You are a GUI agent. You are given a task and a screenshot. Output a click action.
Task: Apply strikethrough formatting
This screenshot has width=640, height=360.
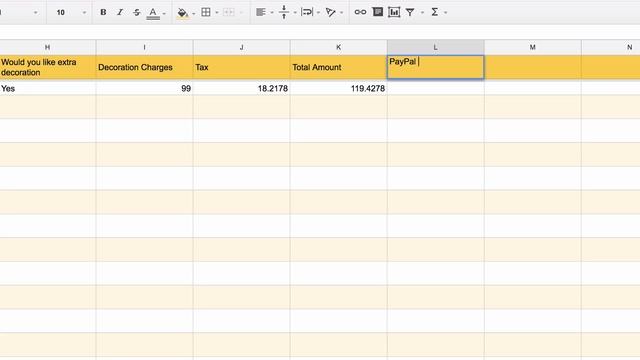tap(136, 12)
